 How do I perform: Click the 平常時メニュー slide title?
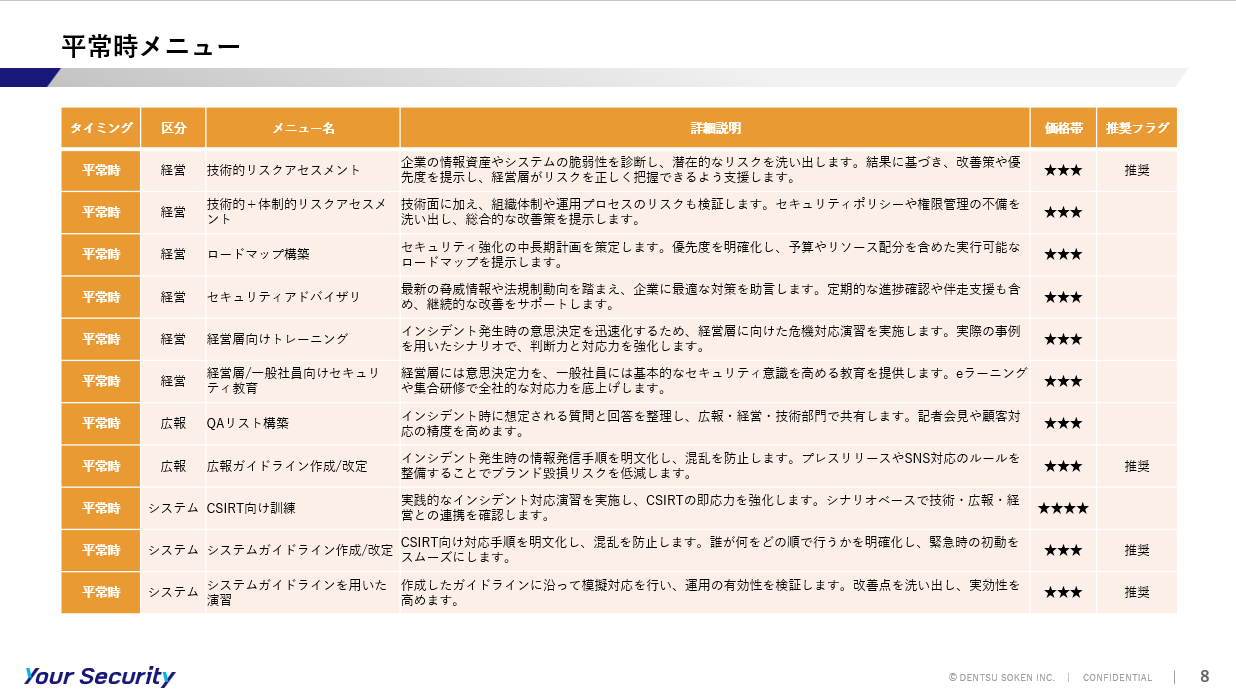click(x=151, y=46)
